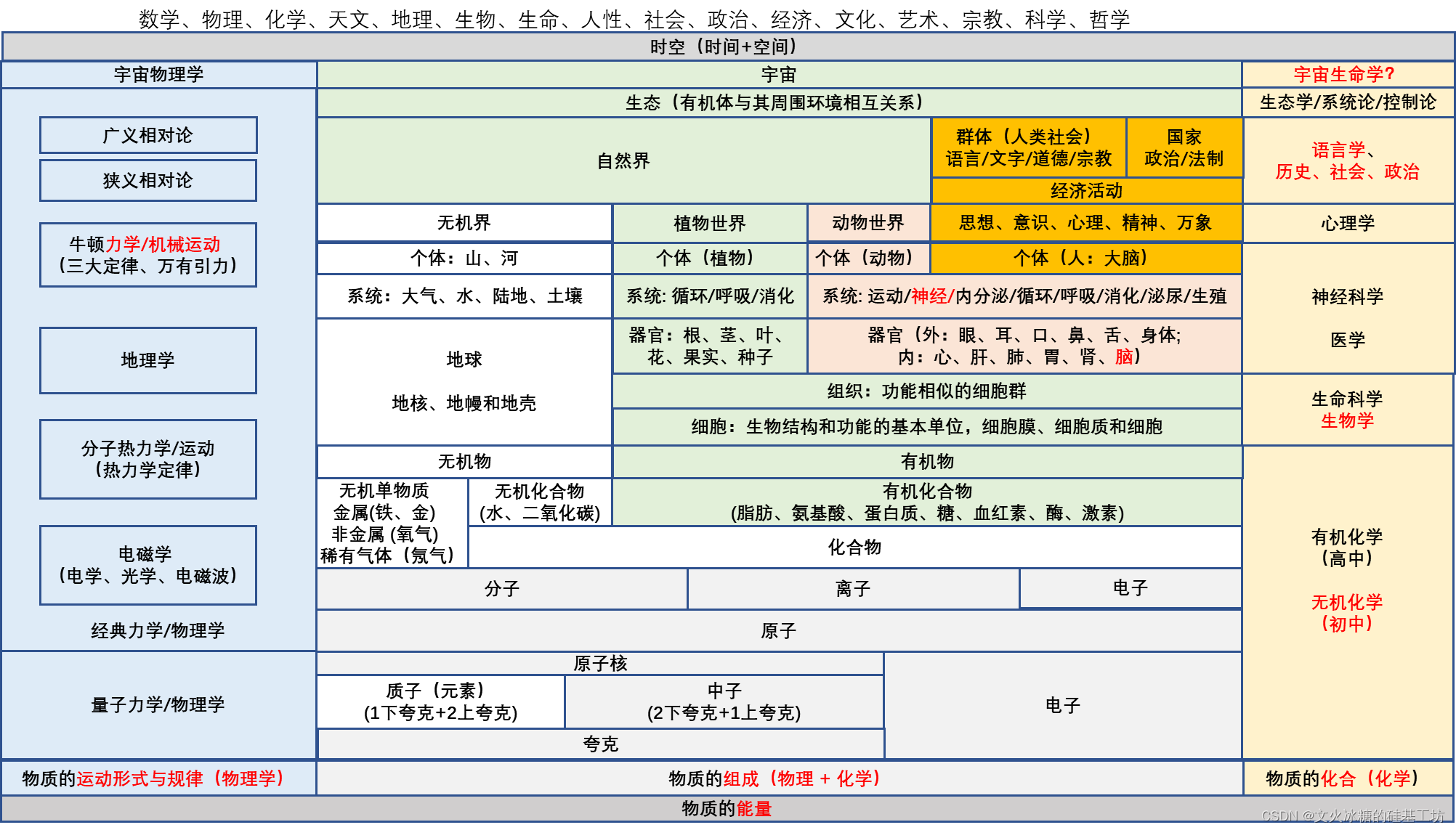Viewport: 1456px width, 830px height.
Task: Click the 原子核 cell
Action: (601, 664)
